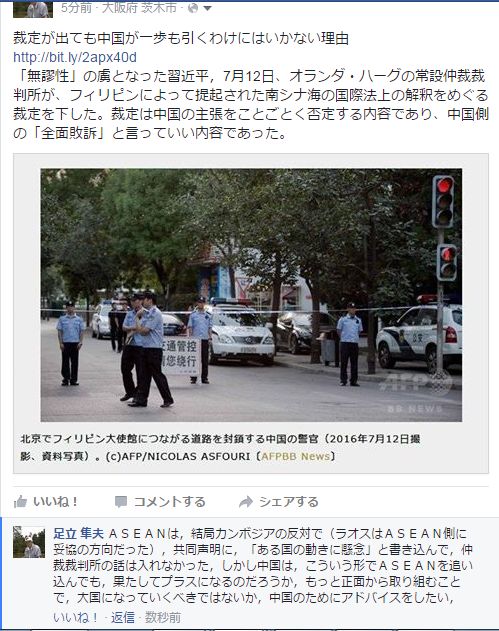The image size is (499, 631).
Task: Click the 数秒前 comment timestamp
Action: click(x=163, y=617)
